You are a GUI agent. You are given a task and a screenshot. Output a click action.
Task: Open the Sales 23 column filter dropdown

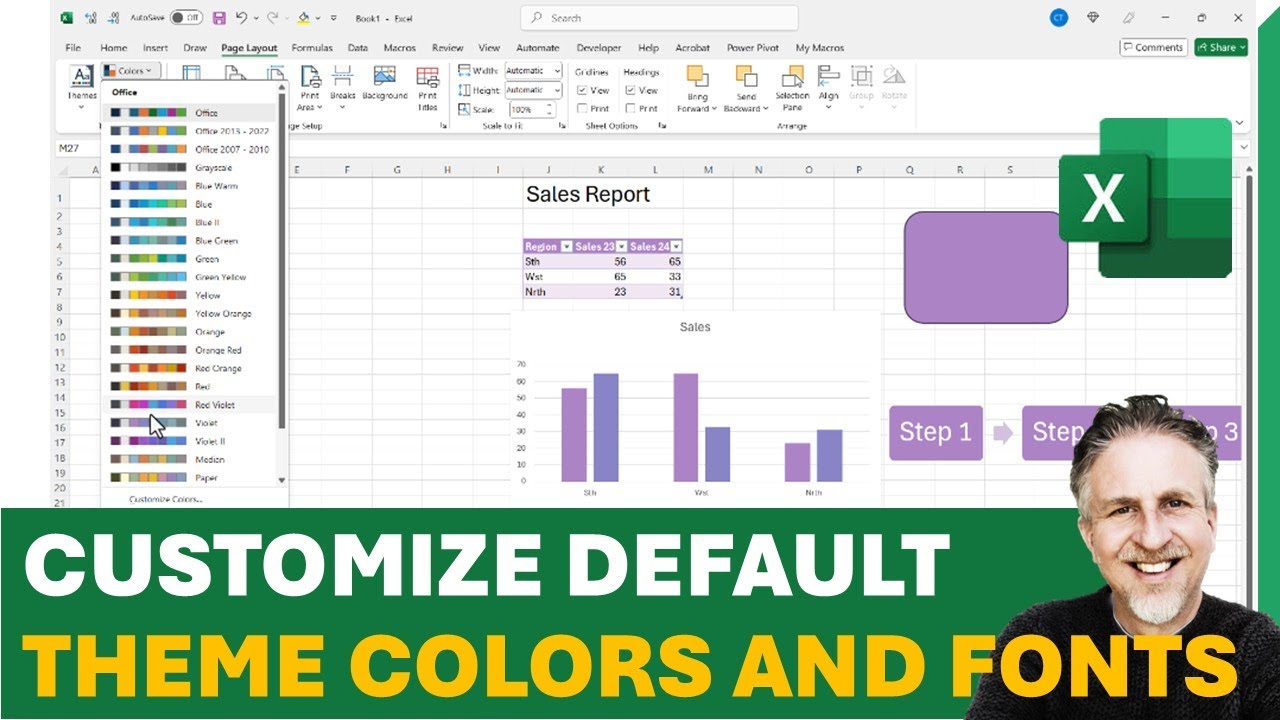(x=622, y=246)
